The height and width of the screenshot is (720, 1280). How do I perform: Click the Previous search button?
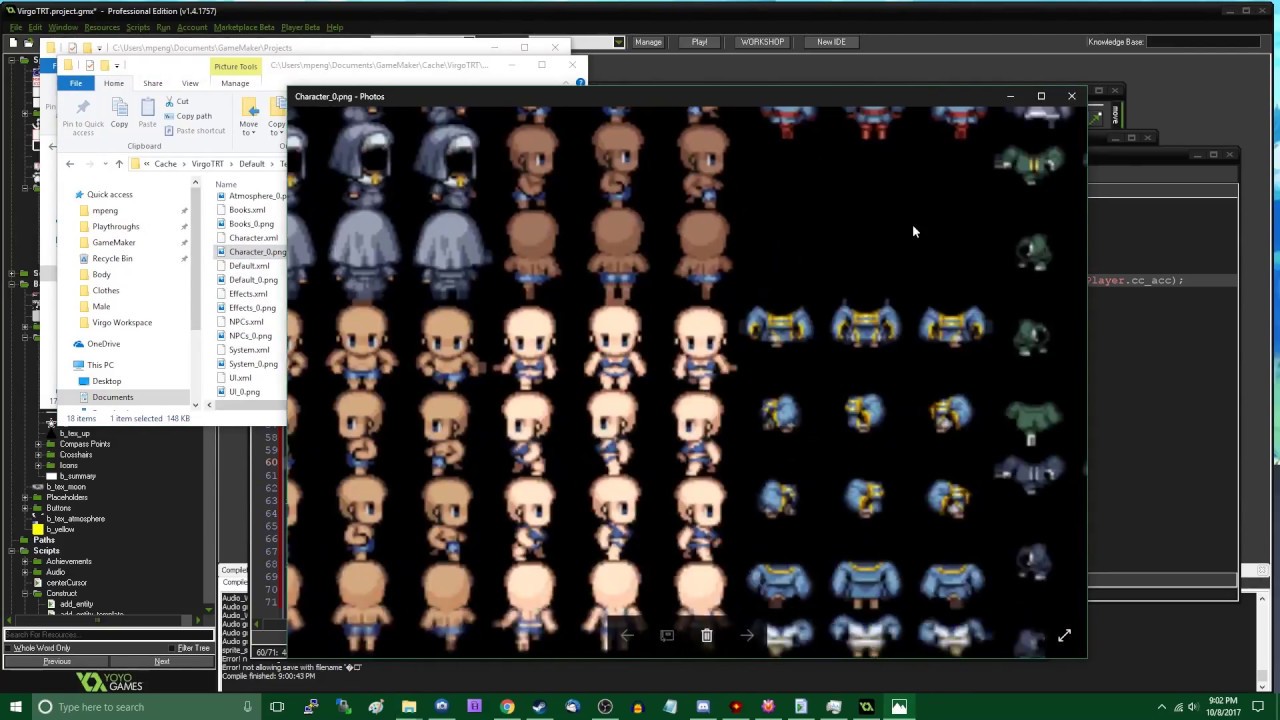tap(57, 661)
